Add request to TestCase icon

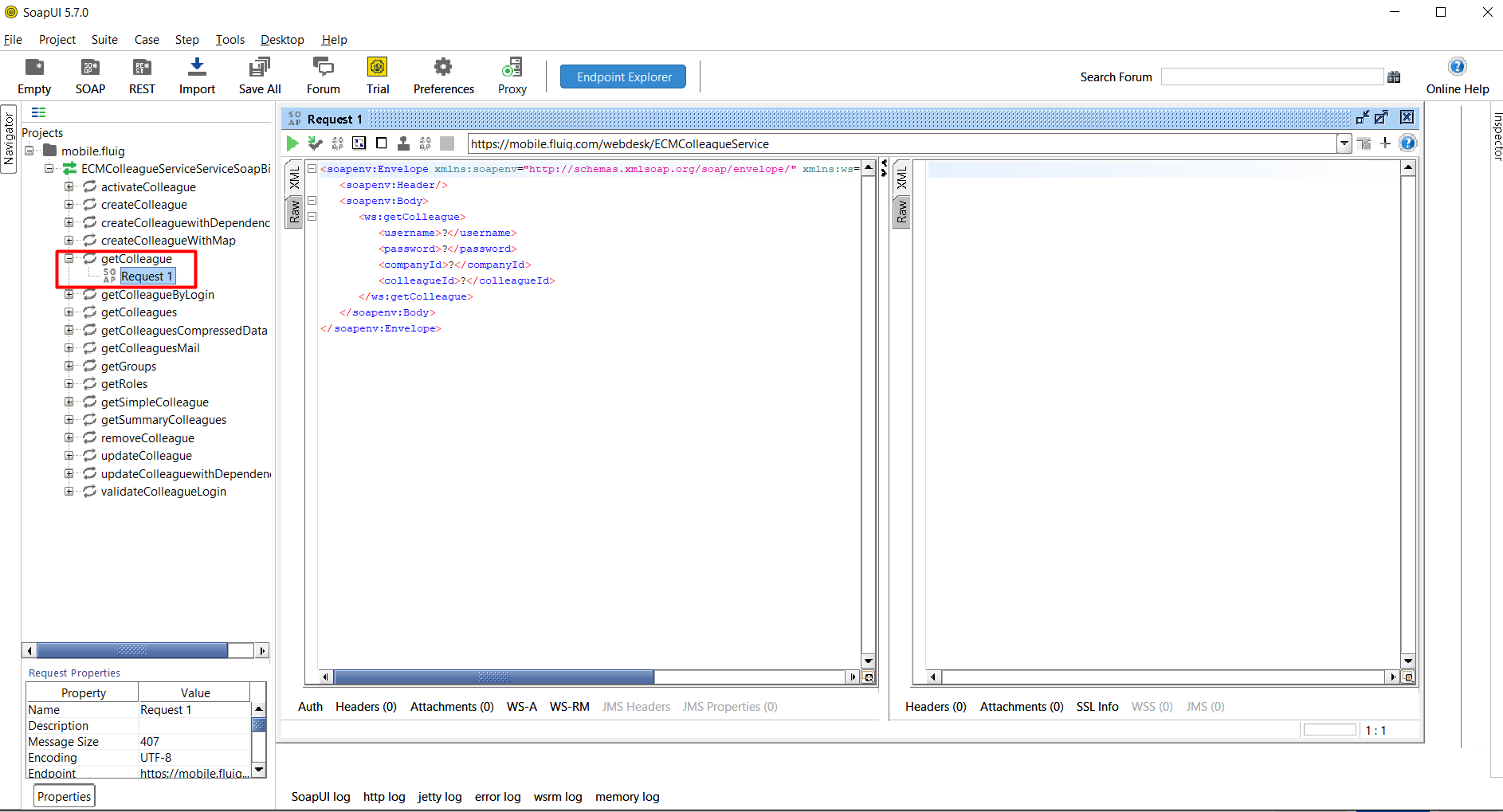(315, 143)
